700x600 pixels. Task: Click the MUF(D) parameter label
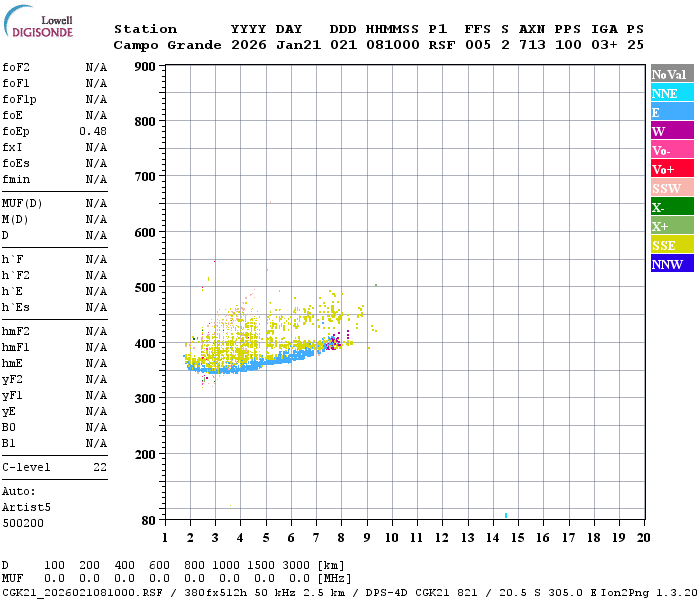[20, 203]
